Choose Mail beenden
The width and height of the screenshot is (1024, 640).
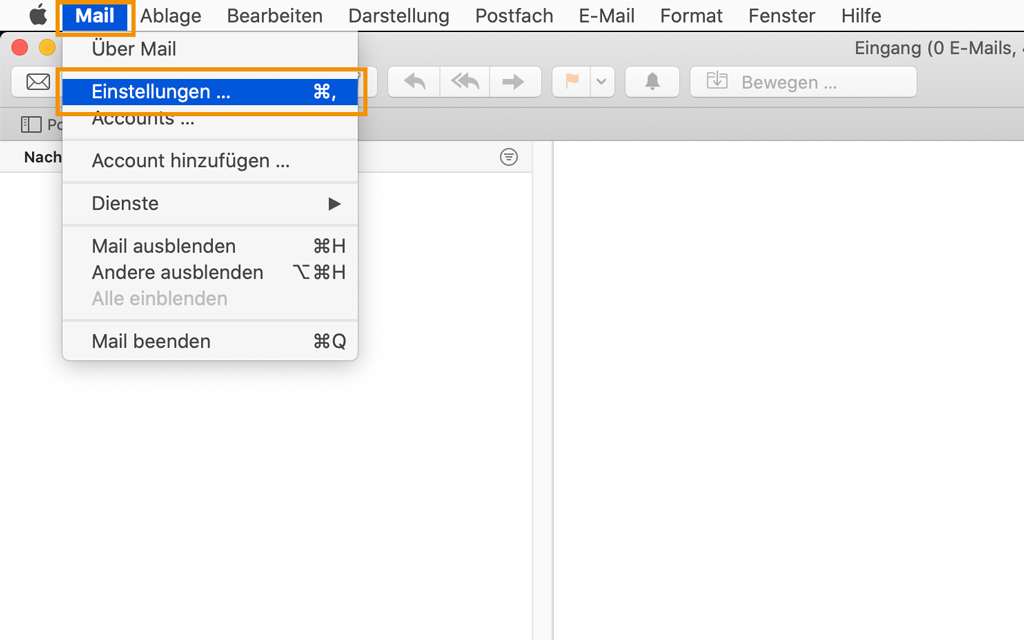pyautogui.click(x=210, y=342)
